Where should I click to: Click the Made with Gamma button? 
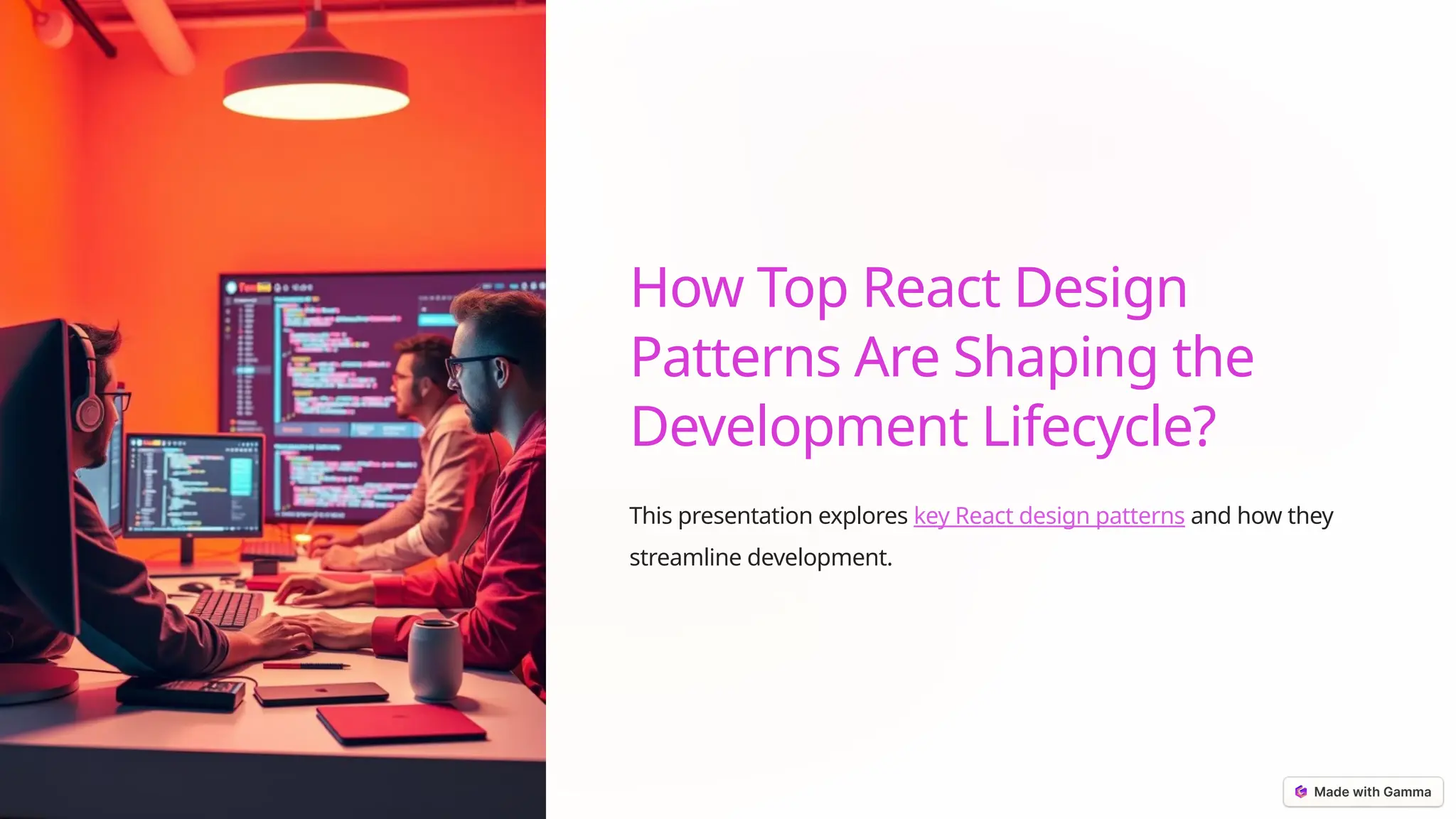point(1363,792)
